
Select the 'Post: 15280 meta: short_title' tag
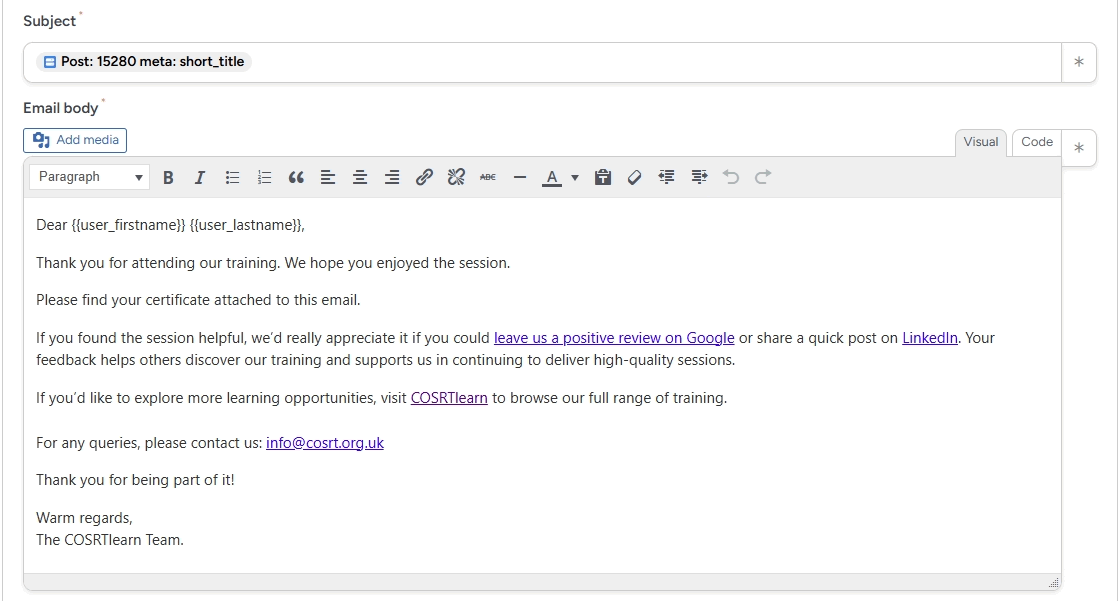coord(144,62)
